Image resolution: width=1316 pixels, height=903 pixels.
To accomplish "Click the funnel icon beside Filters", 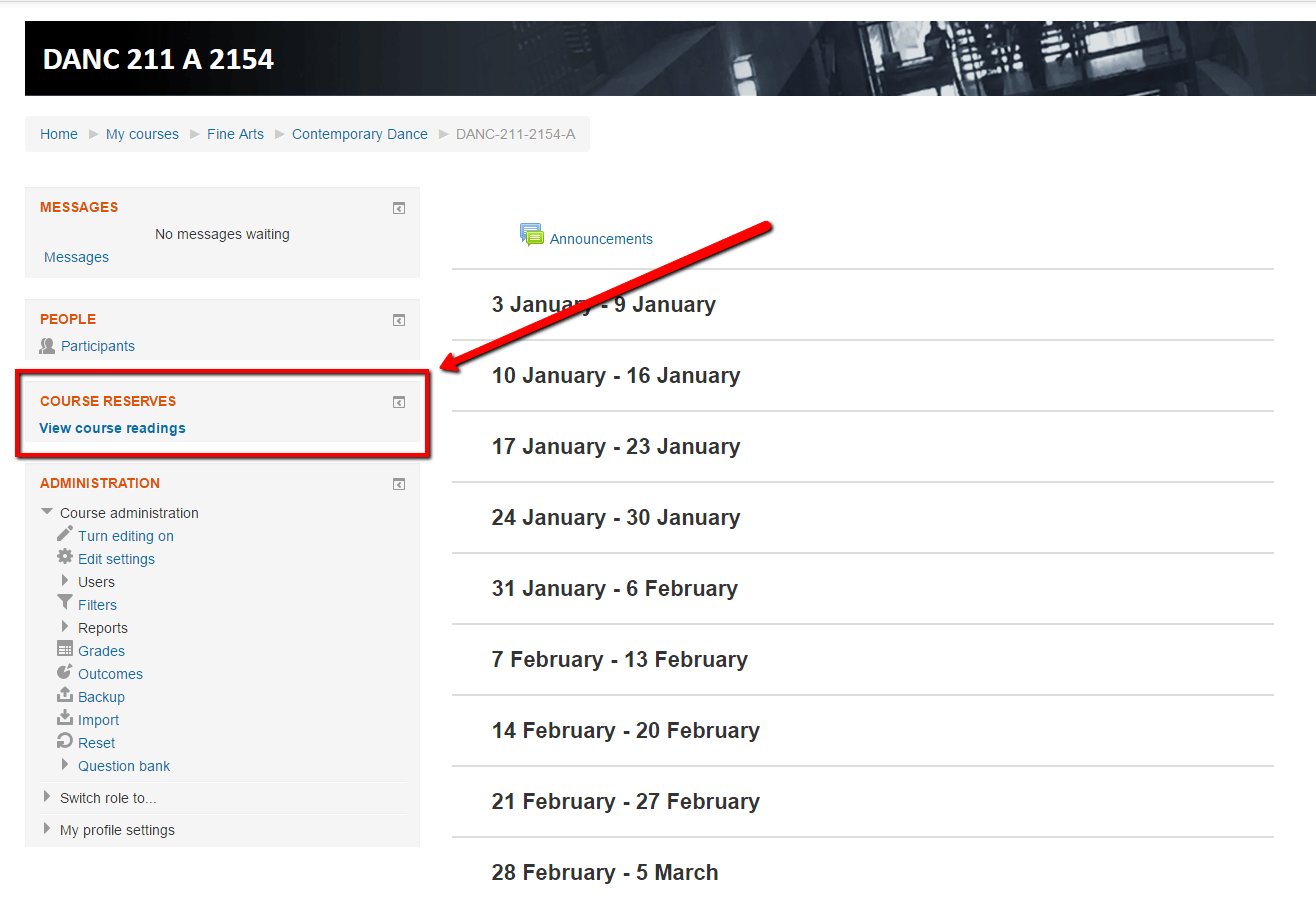I will click(65, 603).
